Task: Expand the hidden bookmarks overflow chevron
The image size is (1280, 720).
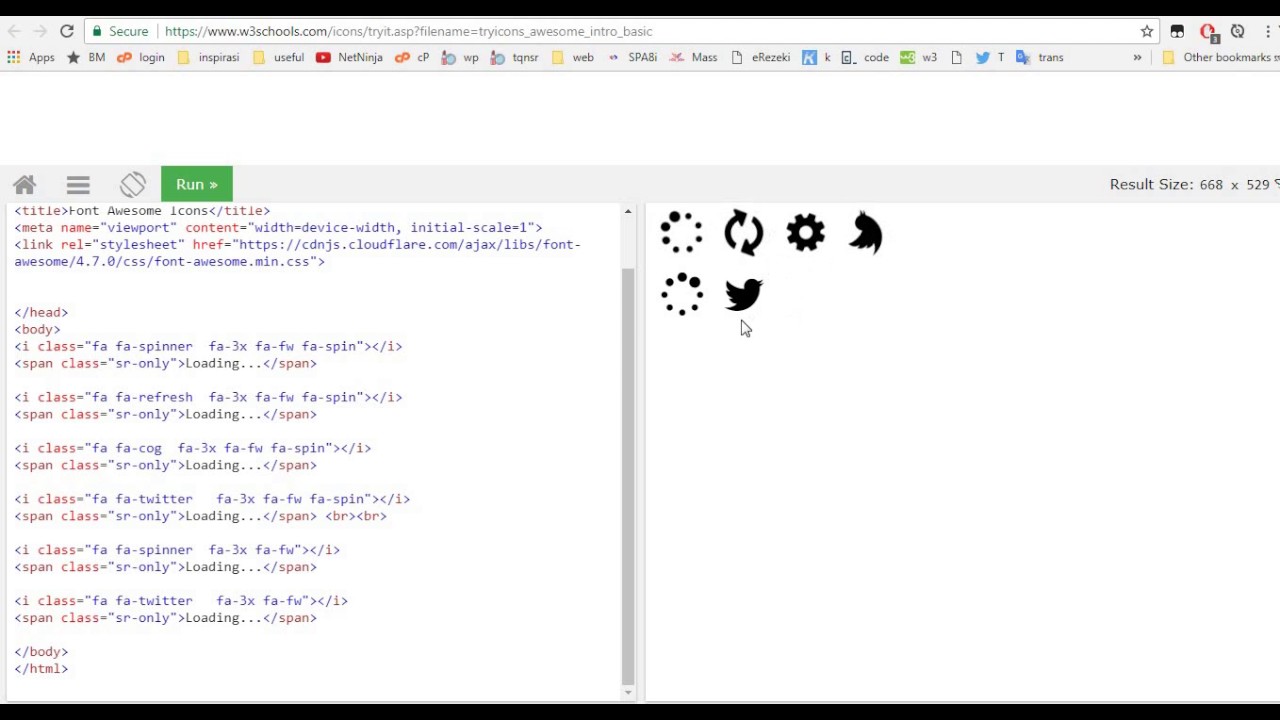Action: pos(1137,58)
